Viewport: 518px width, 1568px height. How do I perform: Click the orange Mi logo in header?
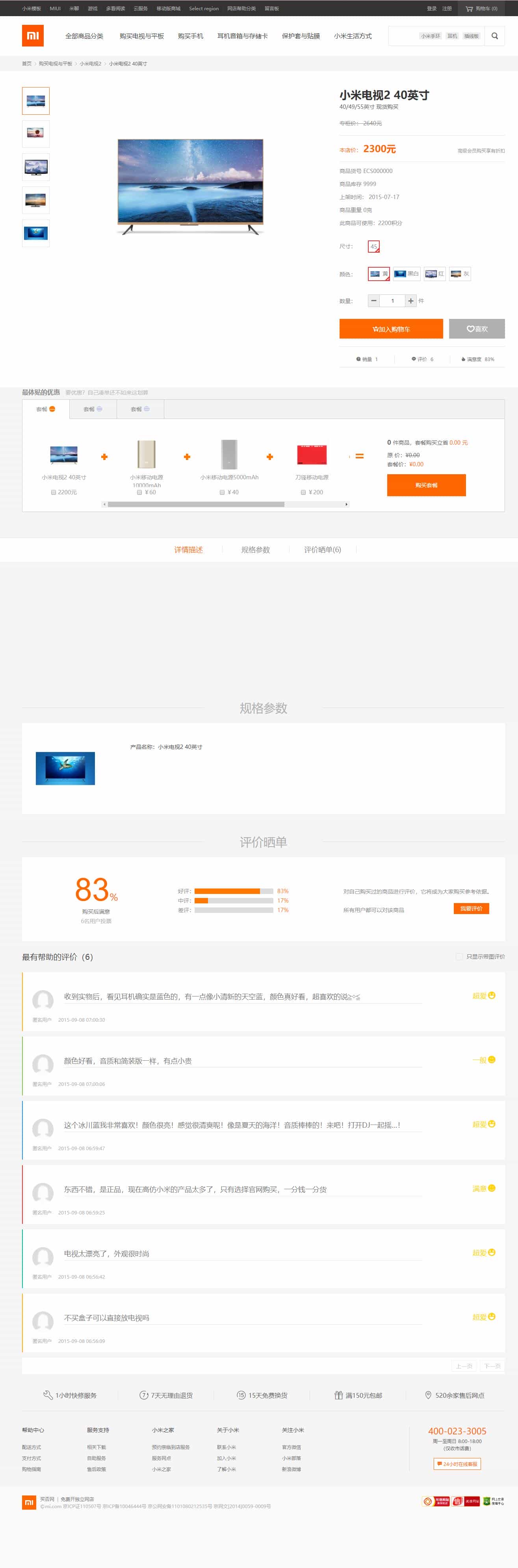tap(33, 36)
